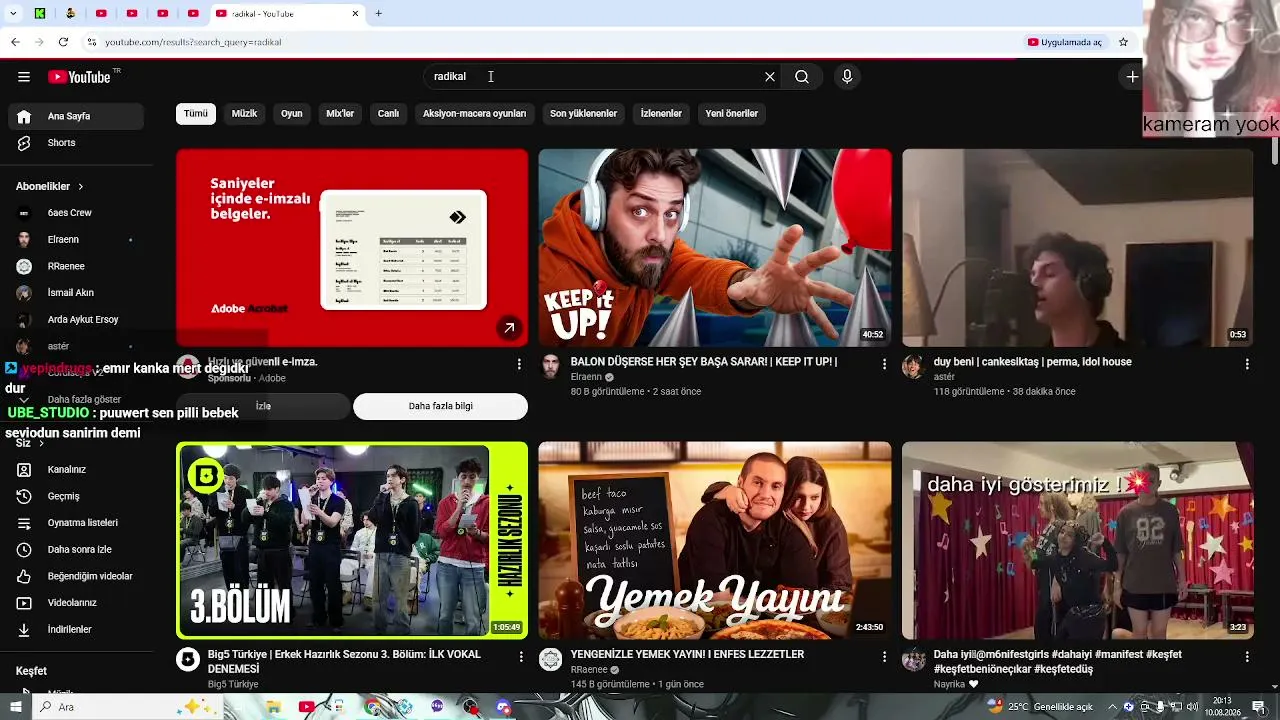
Task: Click RRaenee avatar beside Yemek Yayını title
Action: coord(551,659)
